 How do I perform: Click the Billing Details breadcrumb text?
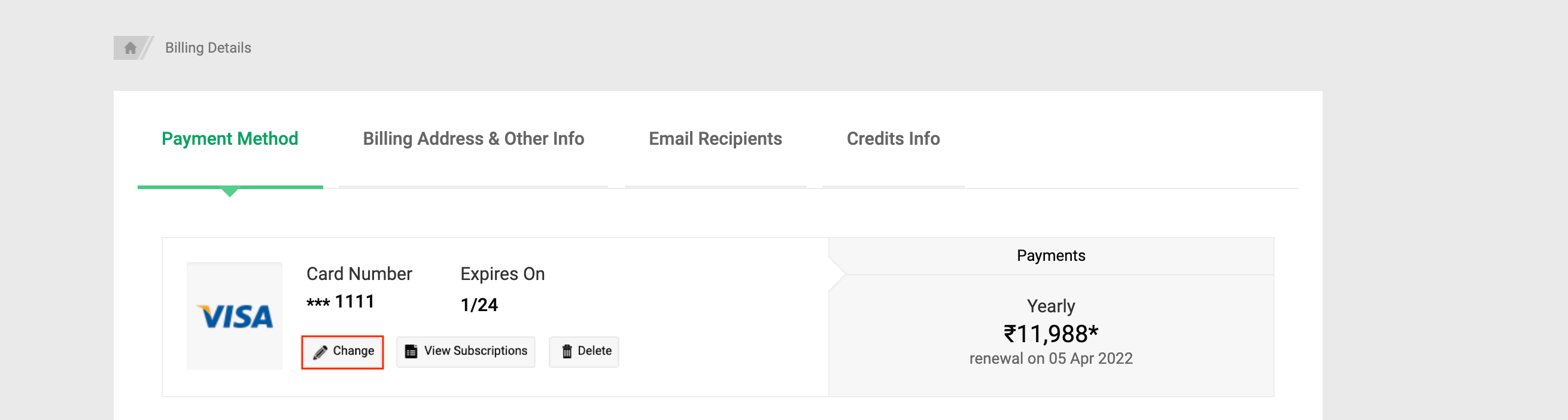coord(208,47)
